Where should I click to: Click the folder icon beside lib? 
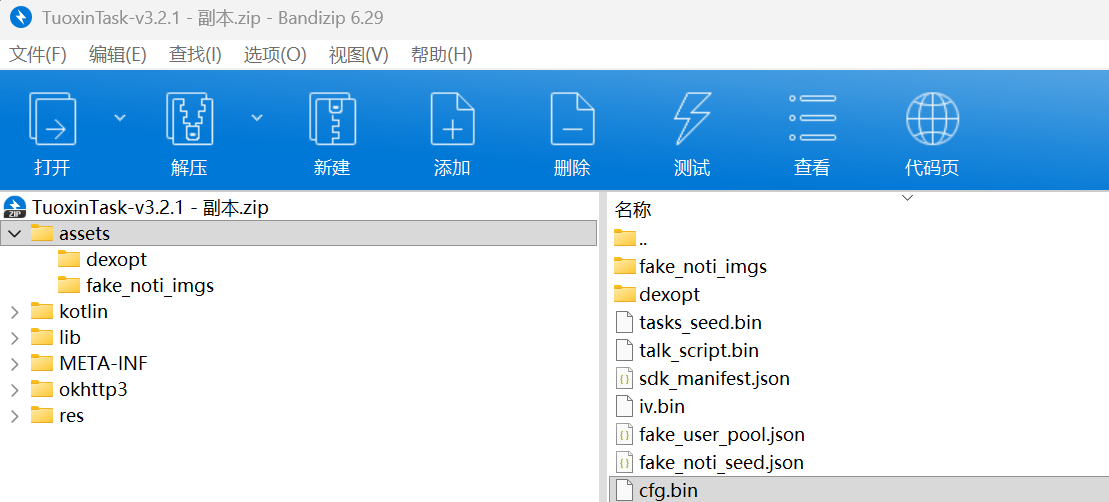tap(42, 337)
